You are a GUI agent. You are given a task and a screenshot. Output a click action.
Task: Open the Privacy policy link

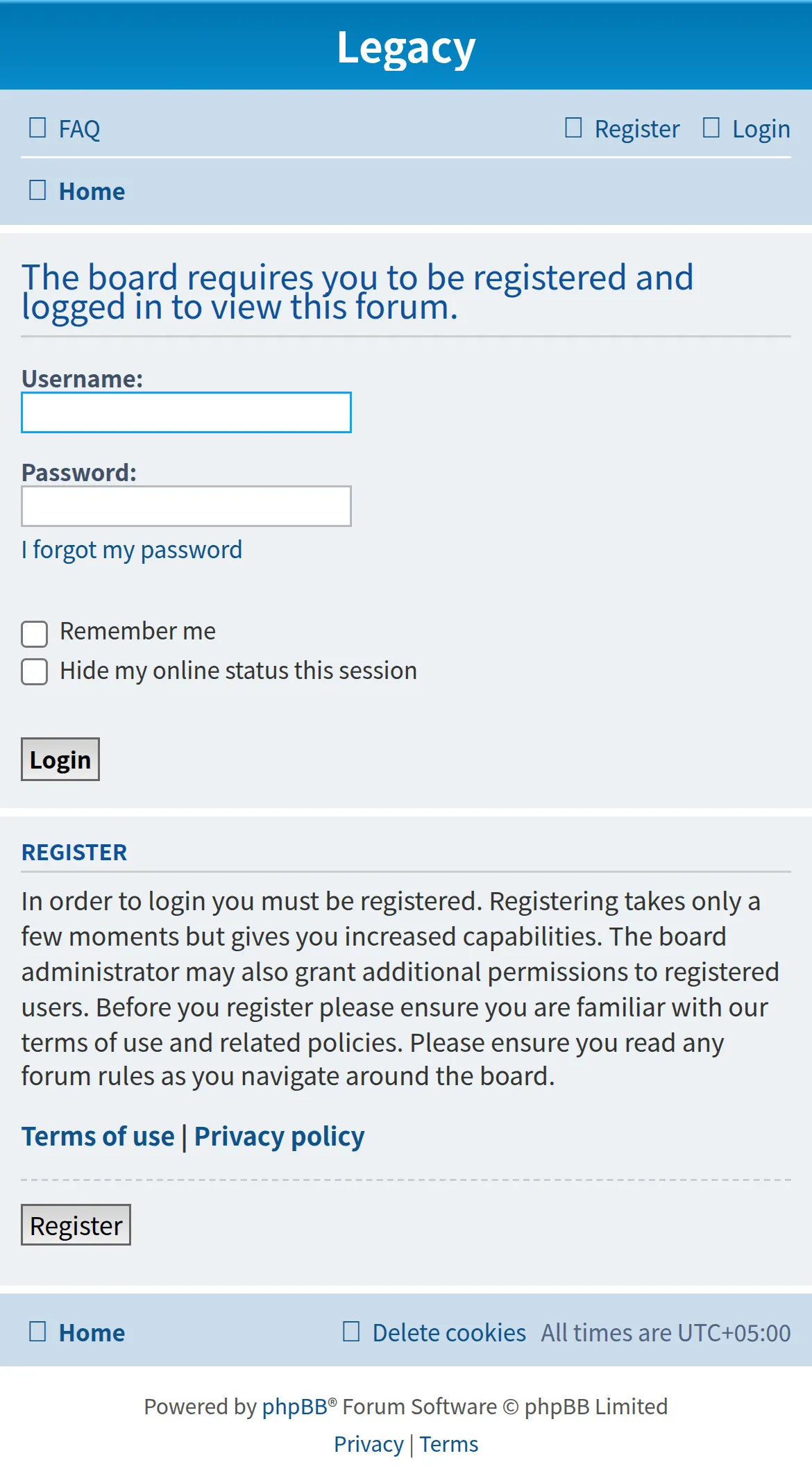[x=279, y=1137]
